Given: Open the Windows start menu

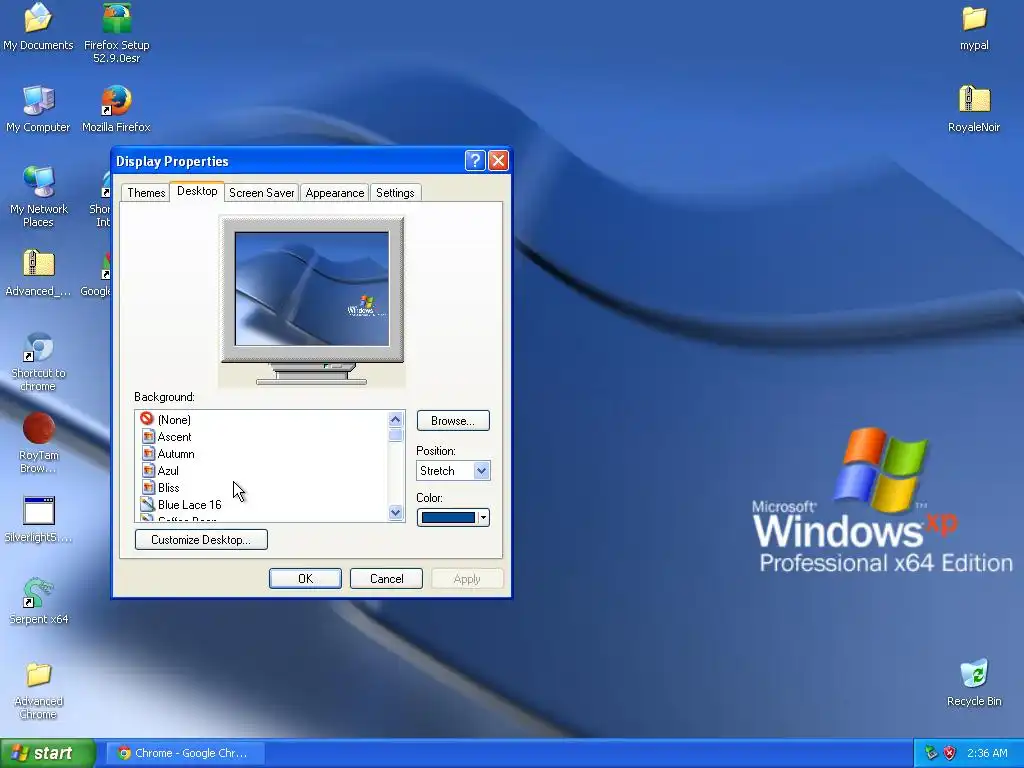Looking at the screenshot, I should coord(48,753).
